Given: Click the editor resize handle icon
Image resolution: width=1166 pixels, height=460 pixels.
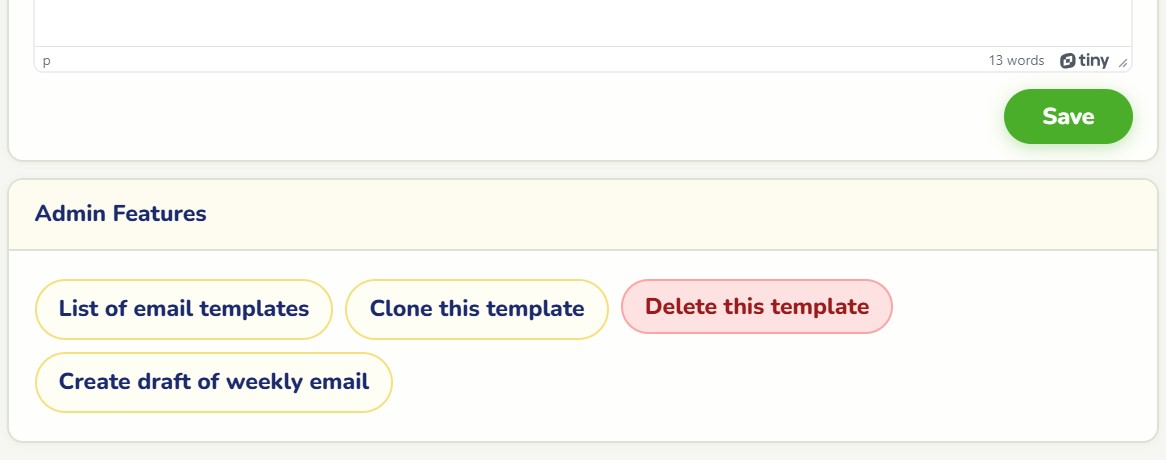Looking at the screenshot, I should point(1123,63).
